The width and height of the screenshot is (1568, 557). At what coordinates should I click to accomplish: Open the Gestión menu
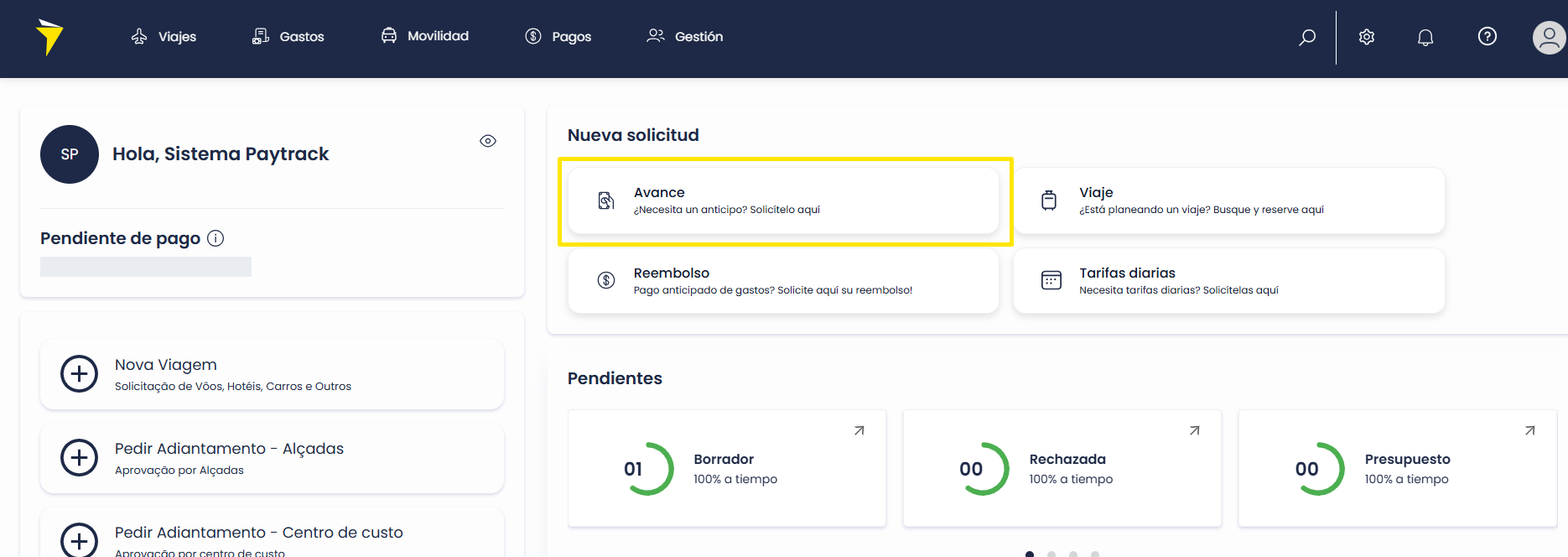pos(685,36)
